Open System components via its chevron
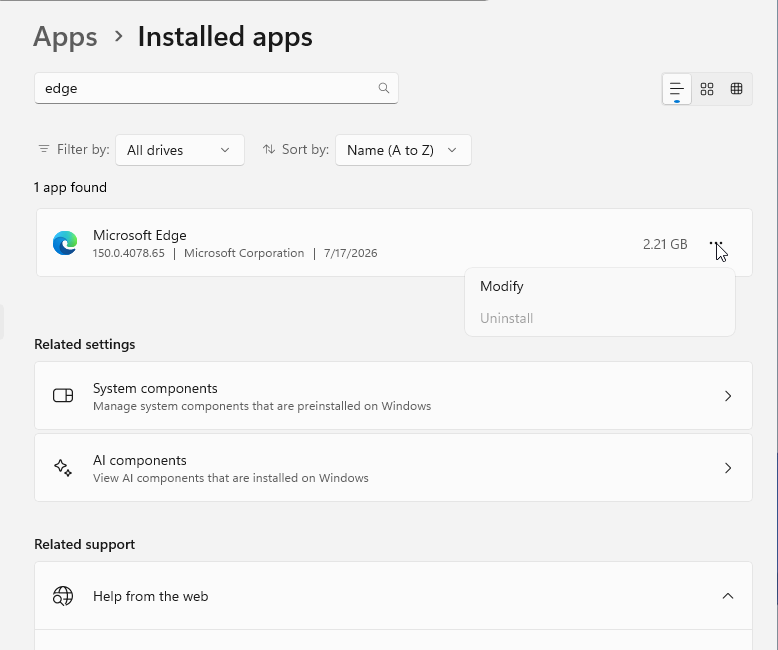 coord(728,396)
